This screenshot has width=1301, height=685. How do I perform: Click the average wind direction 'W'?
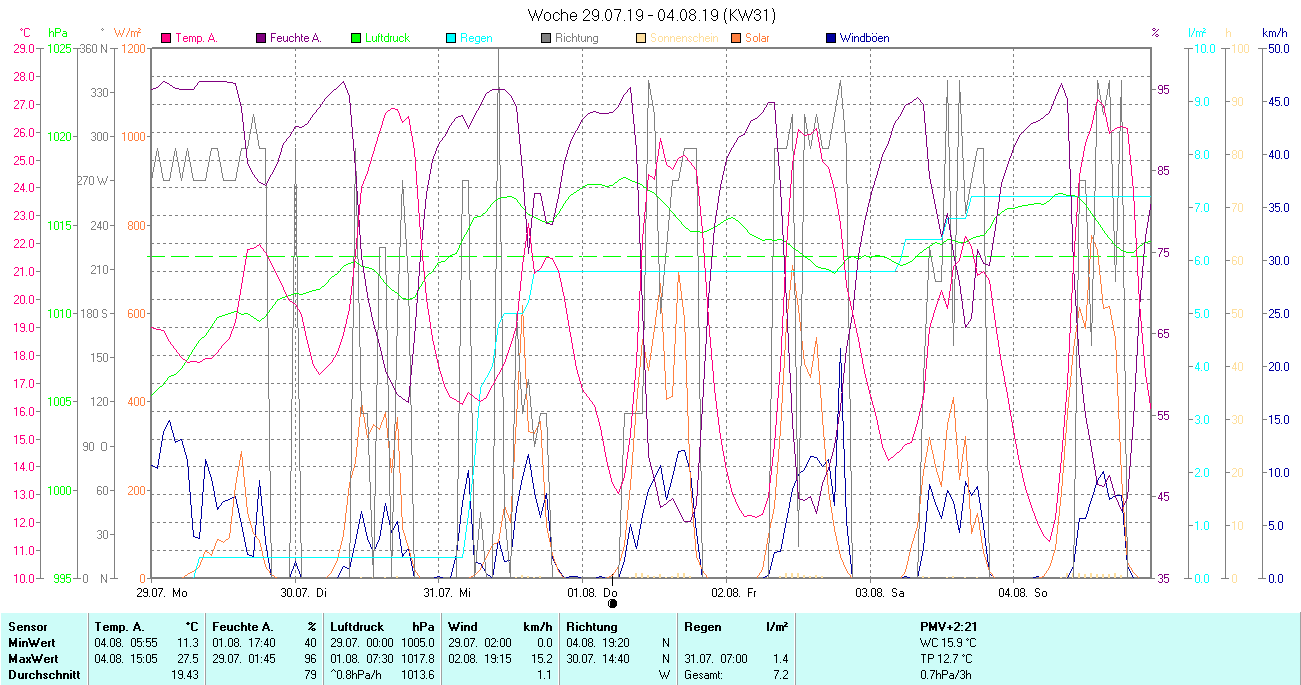(665, 675)
